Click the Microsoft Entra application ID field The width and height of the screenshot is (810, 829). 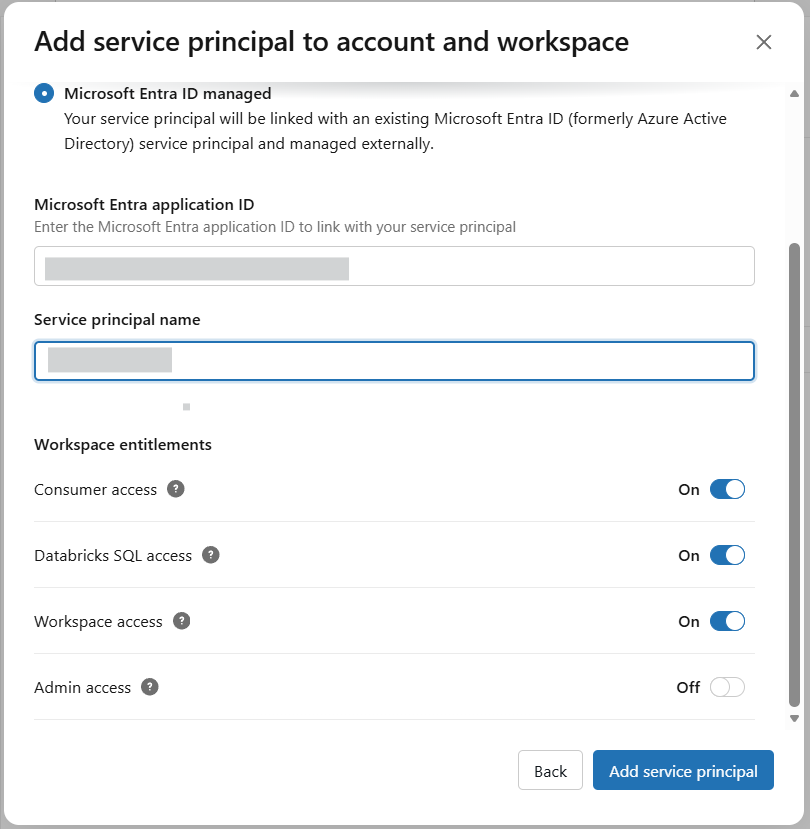click(x=394, y=266)
